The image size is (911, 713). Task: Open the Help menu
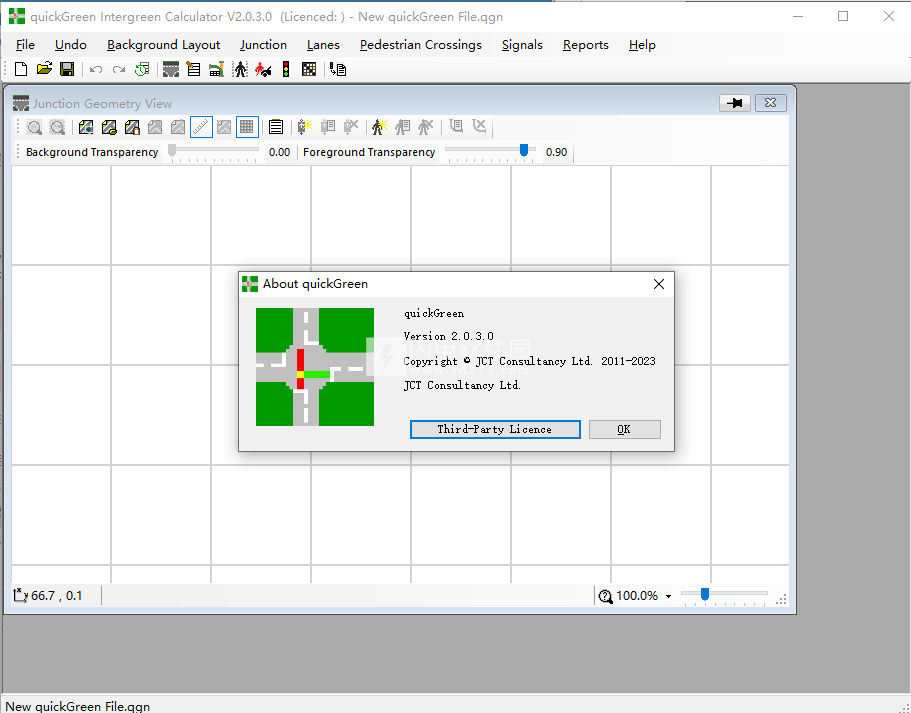click(x=642, y=45)
